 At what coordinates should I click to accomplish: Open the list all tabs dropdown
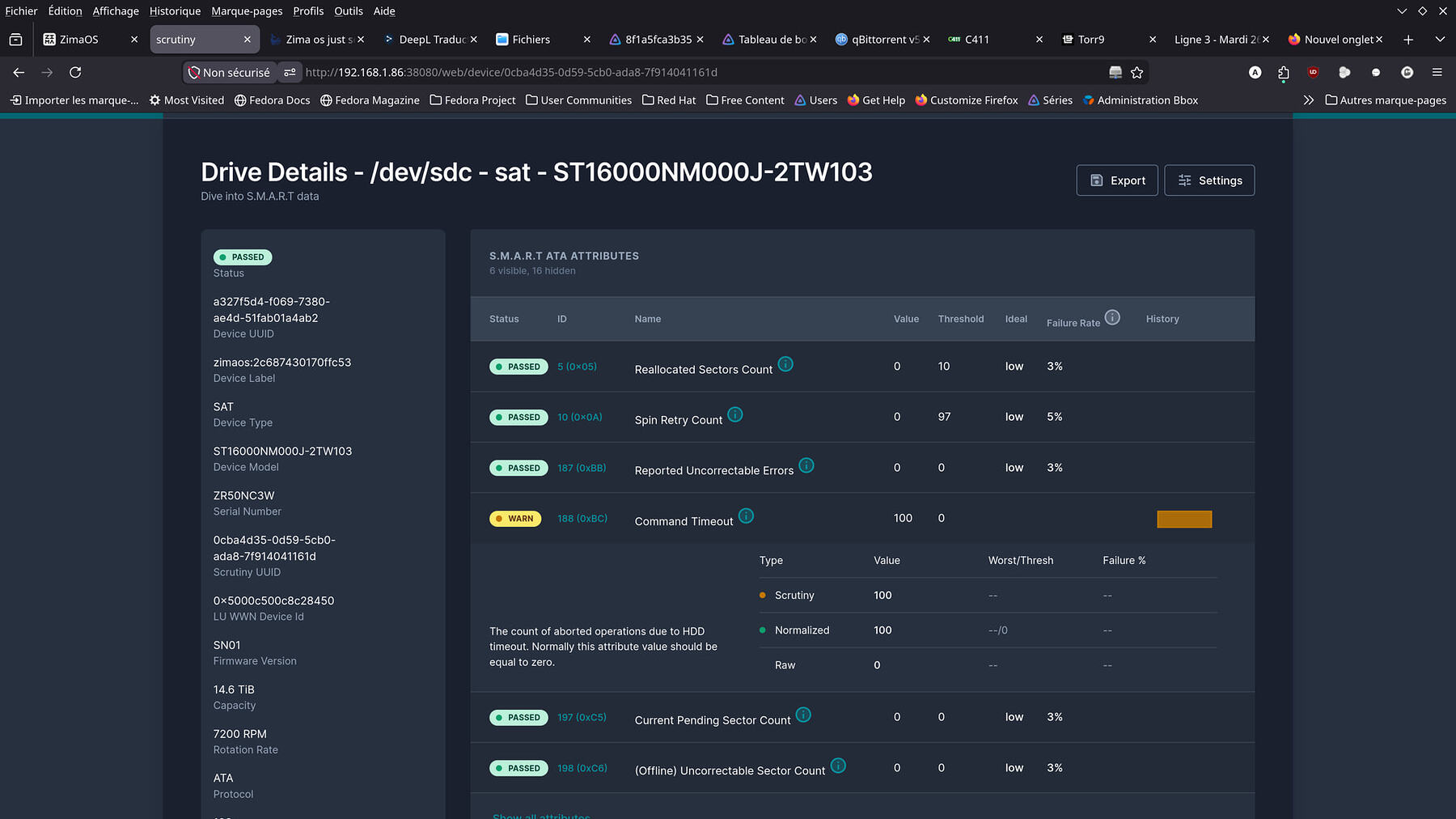point(1440,40)
